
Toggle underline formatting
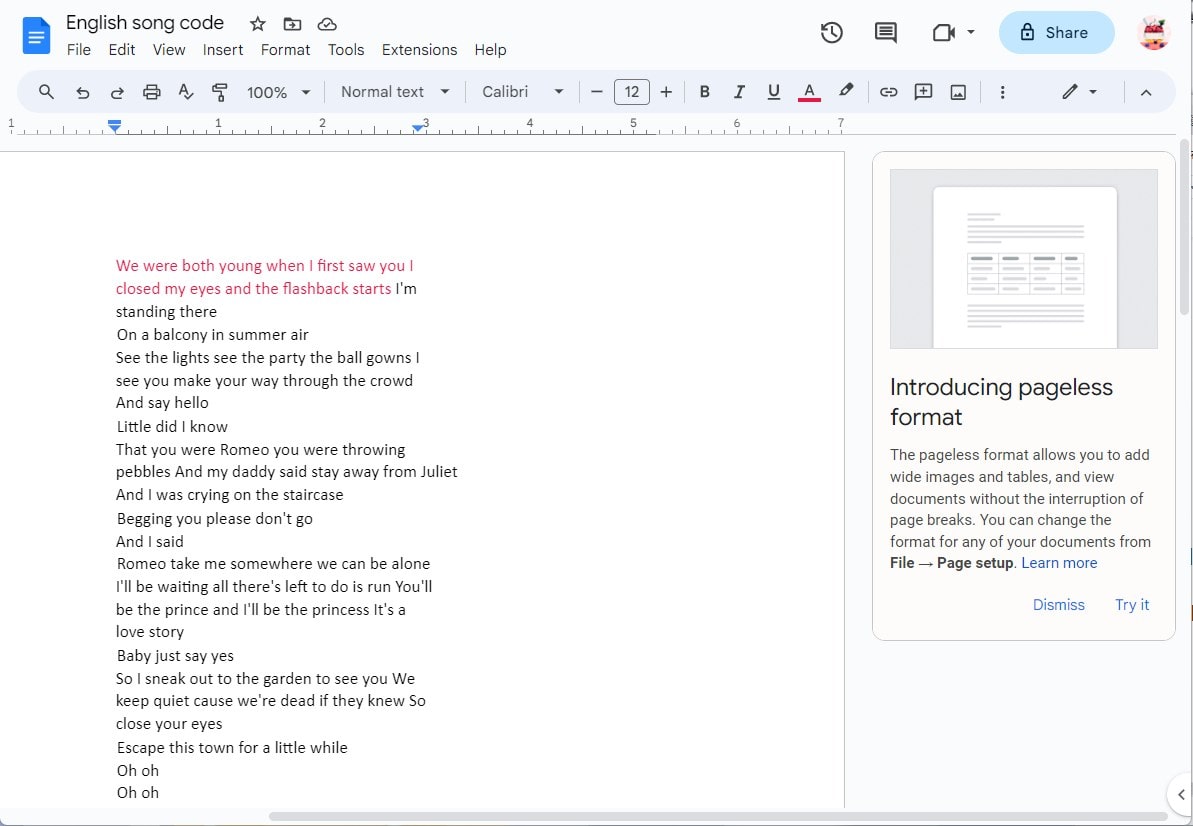(x=773, y=91)
